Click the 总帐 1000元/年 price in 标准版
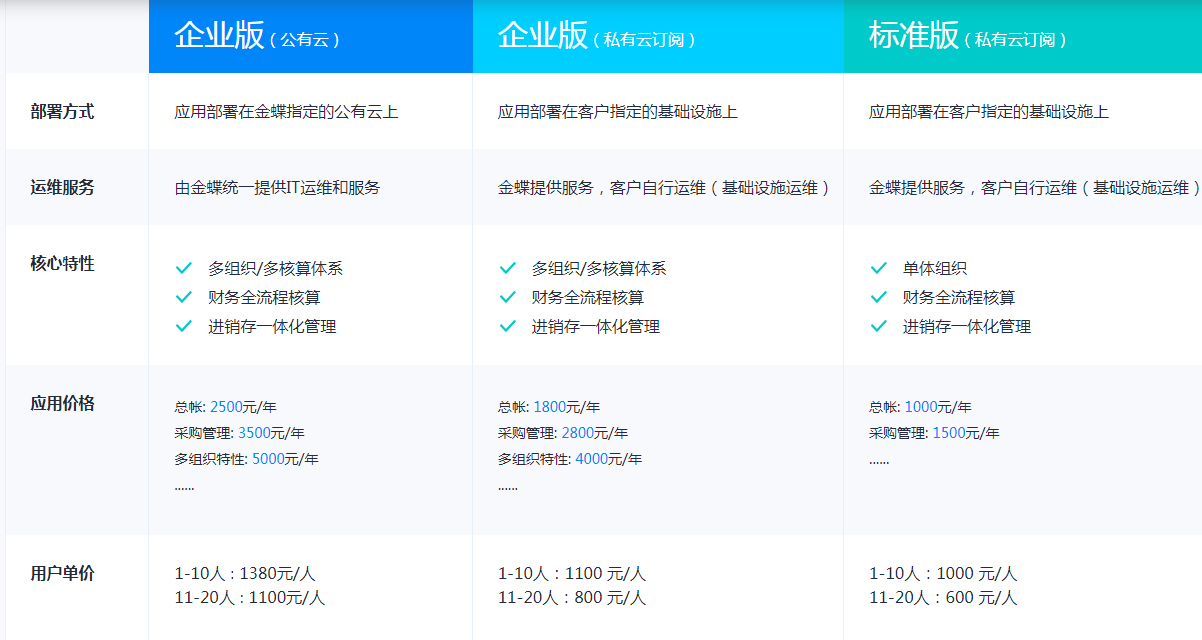 point(921,407)
